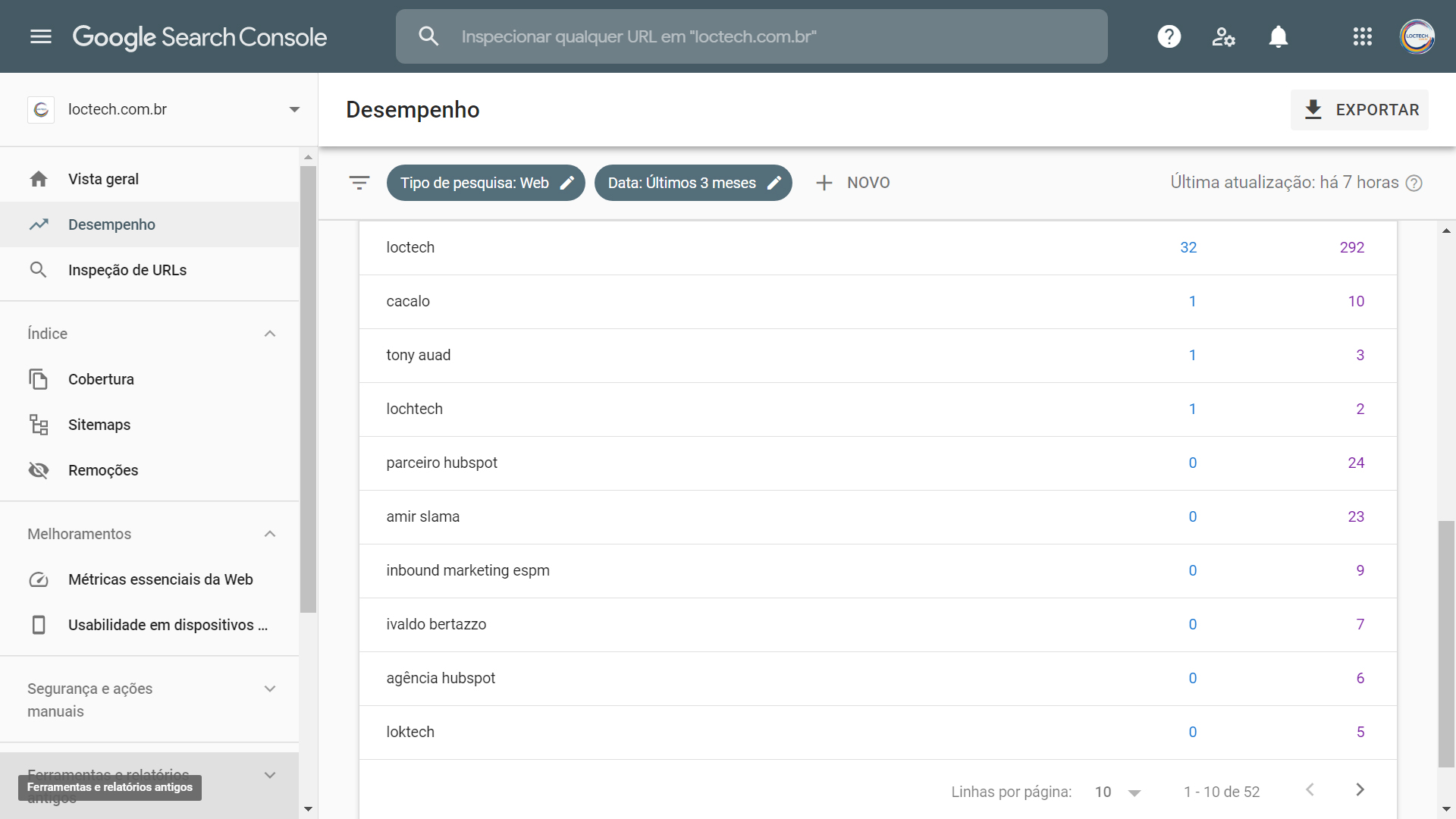Click the mobile usability phone icon
The width and height of the screenshot is (1456, 819).
pyautogui.click(x=39, y=625)
